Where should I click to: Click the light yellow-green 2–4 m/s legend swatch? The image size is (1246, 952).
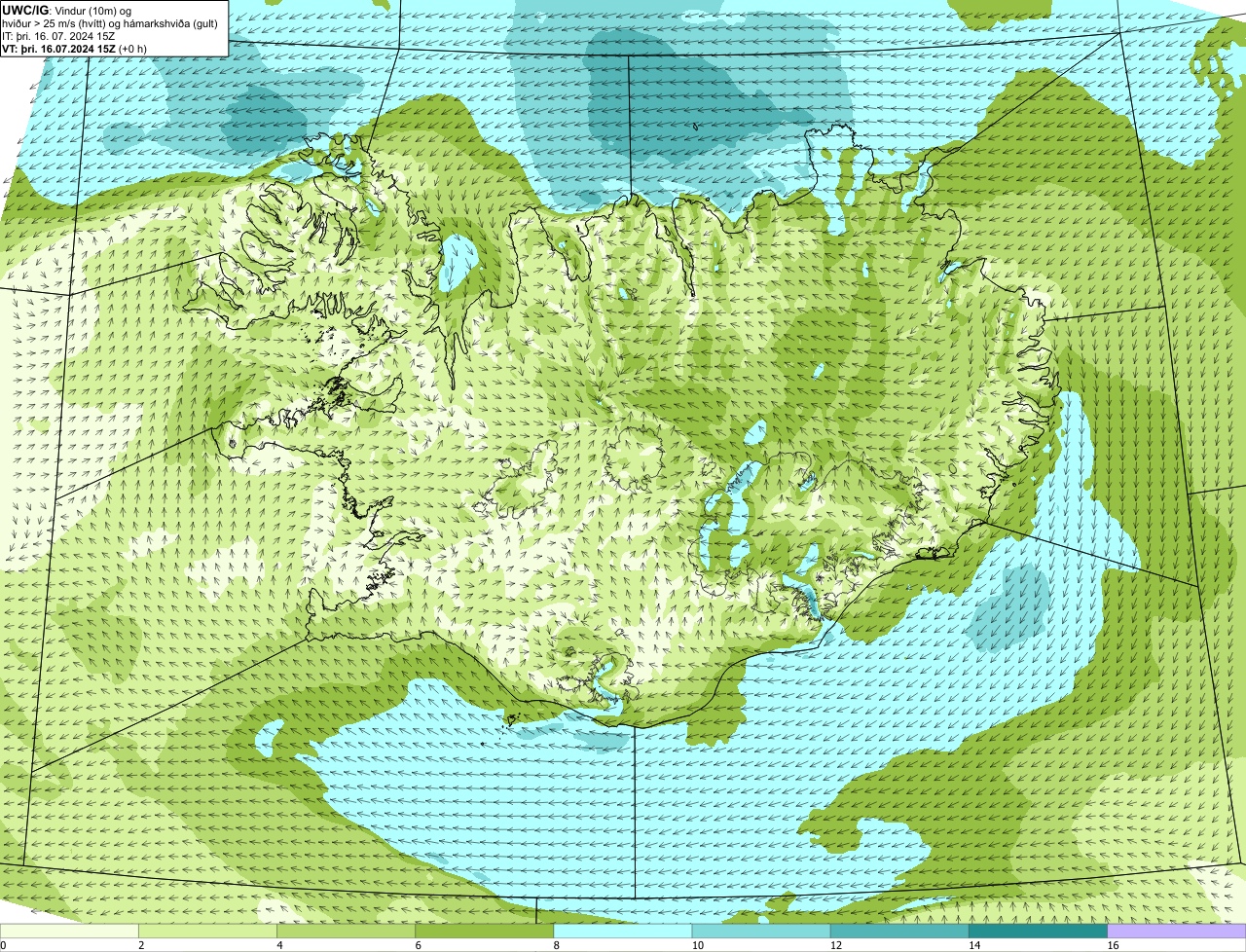(207, 932)
